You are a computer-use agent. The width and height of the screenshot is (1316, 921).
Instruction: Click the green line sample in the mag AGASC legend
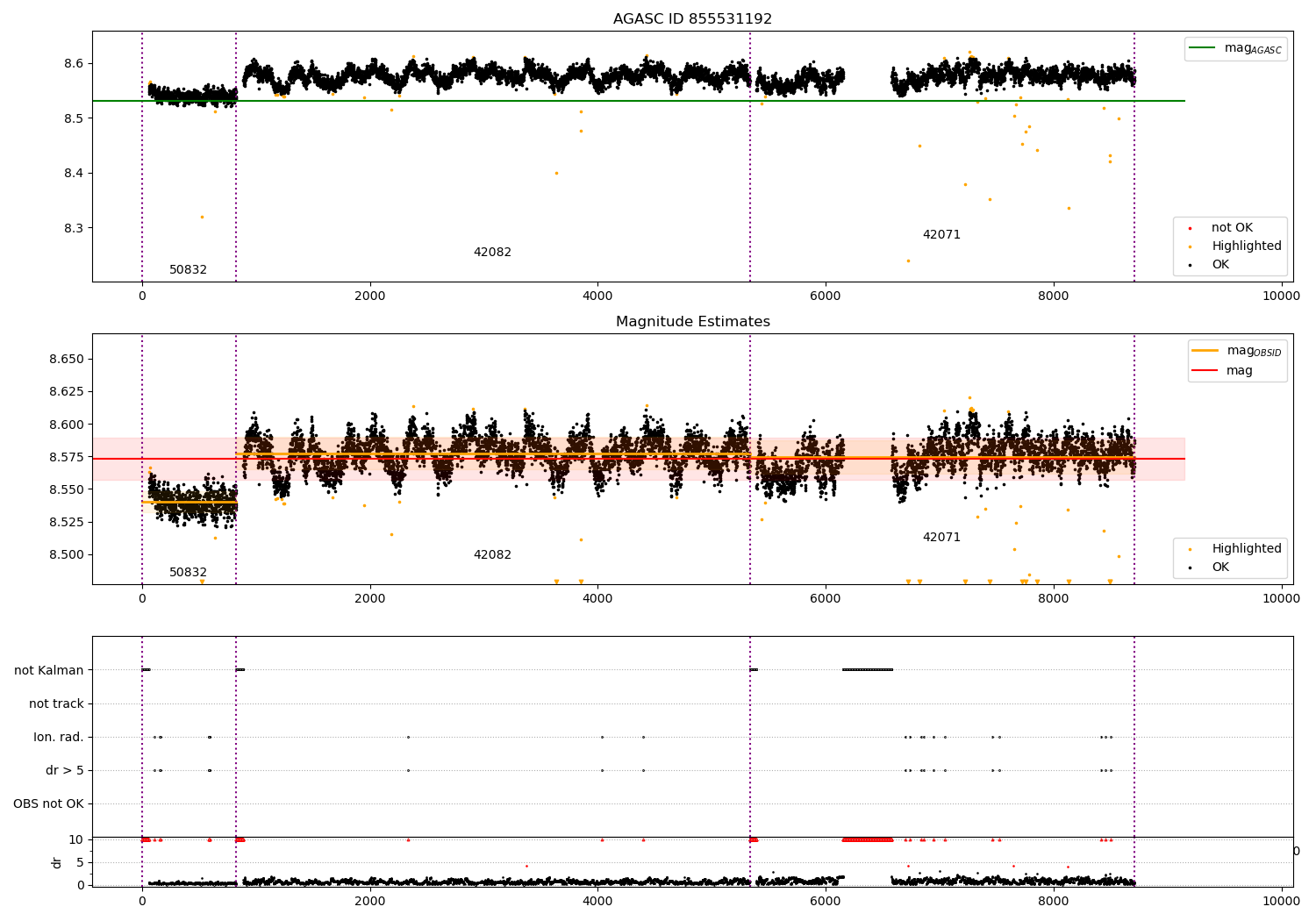pos(1202,48)
